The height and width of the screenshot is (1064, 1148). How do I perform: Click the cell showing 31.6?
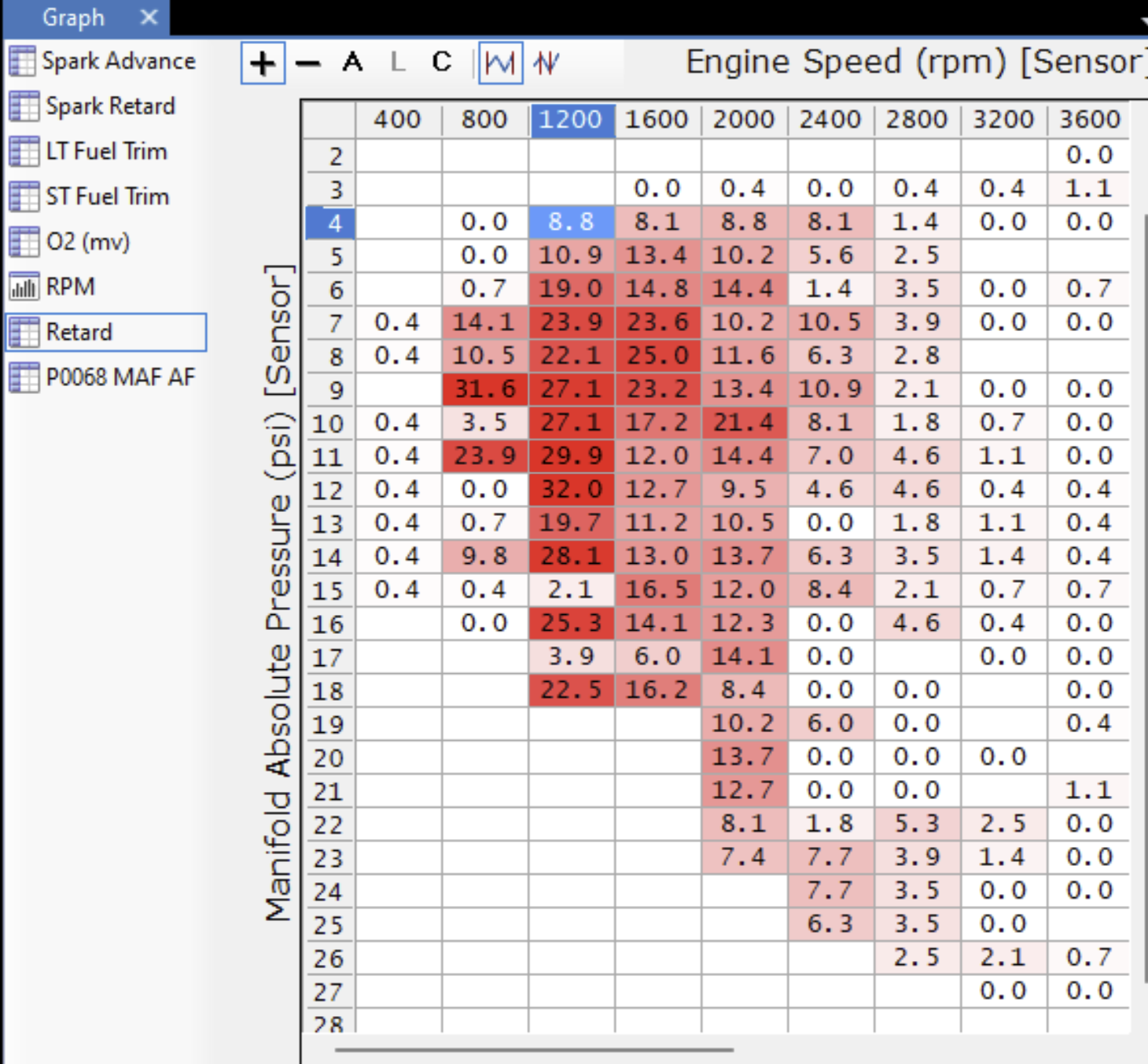point(485,389)
